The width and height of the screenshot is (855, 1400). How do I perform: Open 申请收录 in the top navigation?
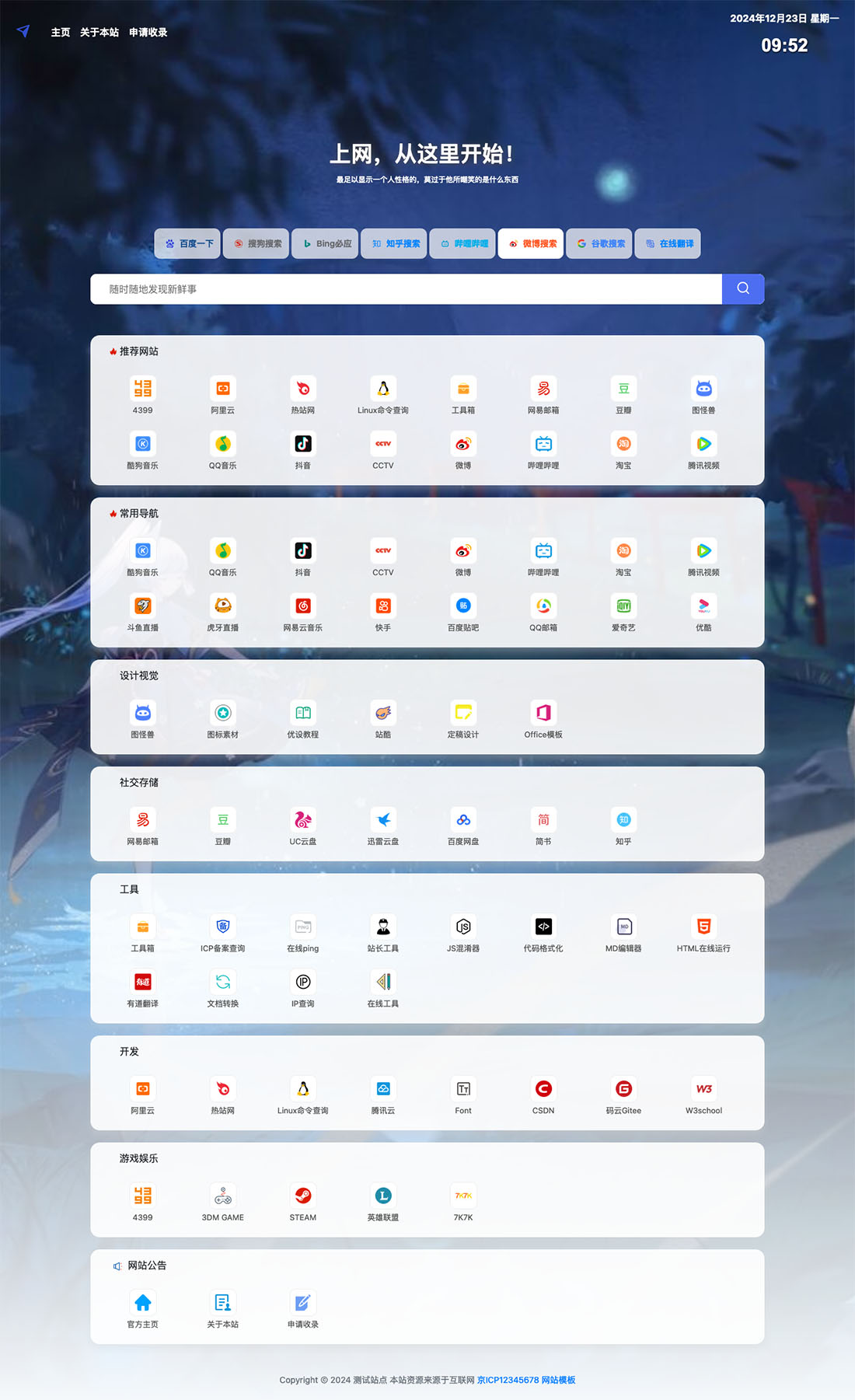point(148,32)
